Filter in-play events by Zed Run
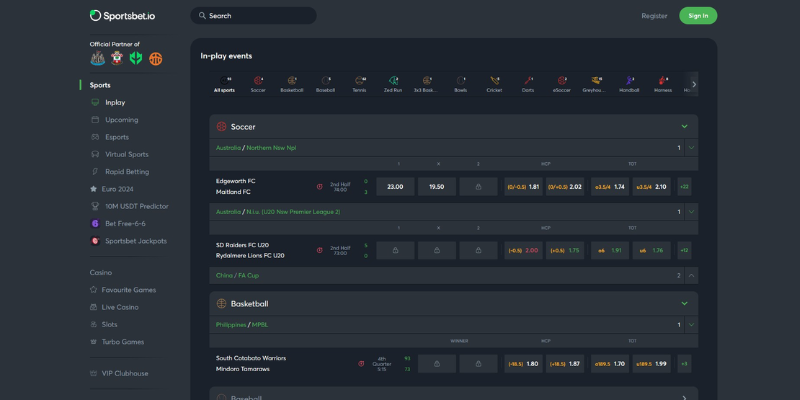800x400 pixels. point(393,84)
